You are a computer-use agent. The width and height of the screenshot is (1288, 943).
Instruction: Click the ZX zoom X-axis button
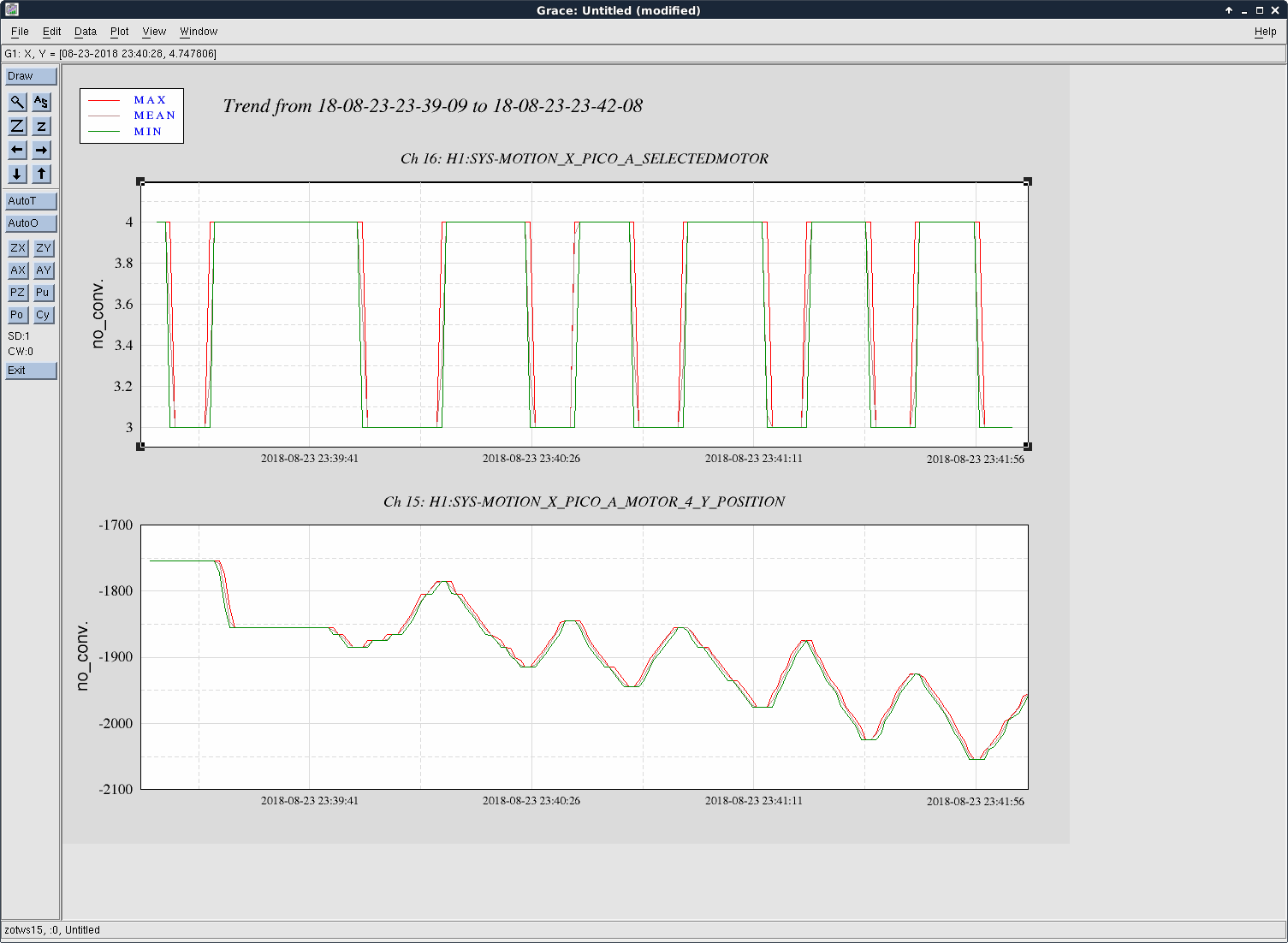[18, 248]
